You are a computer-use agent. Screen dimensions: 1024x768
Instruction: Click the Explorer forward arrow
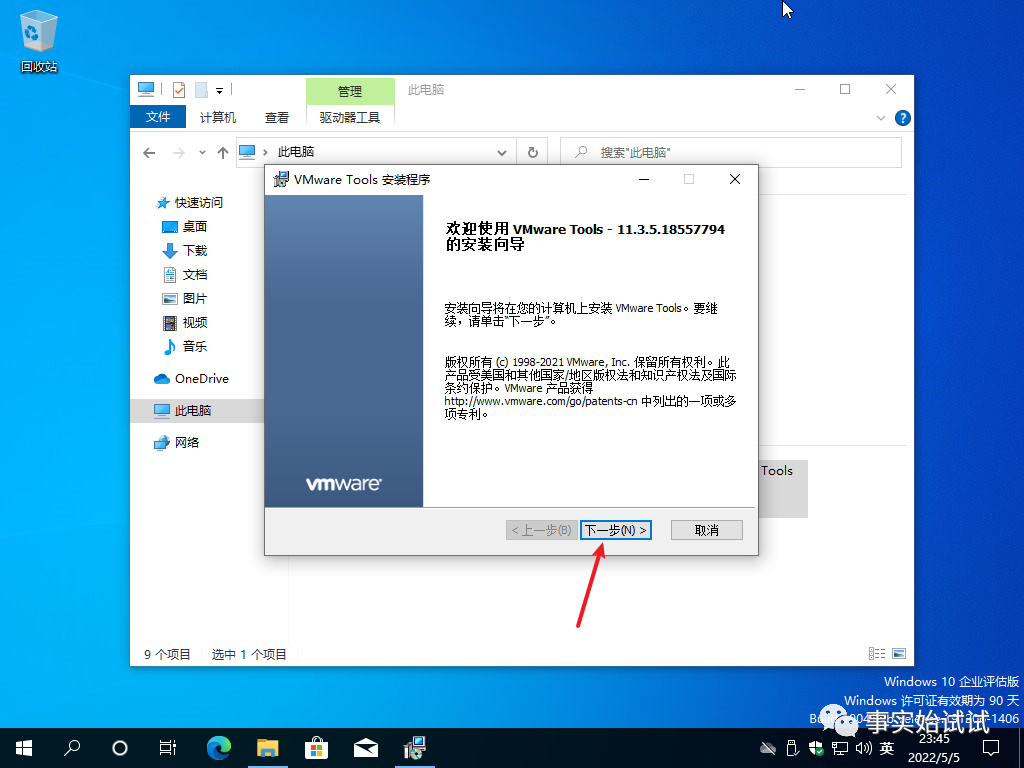(178, 153)
